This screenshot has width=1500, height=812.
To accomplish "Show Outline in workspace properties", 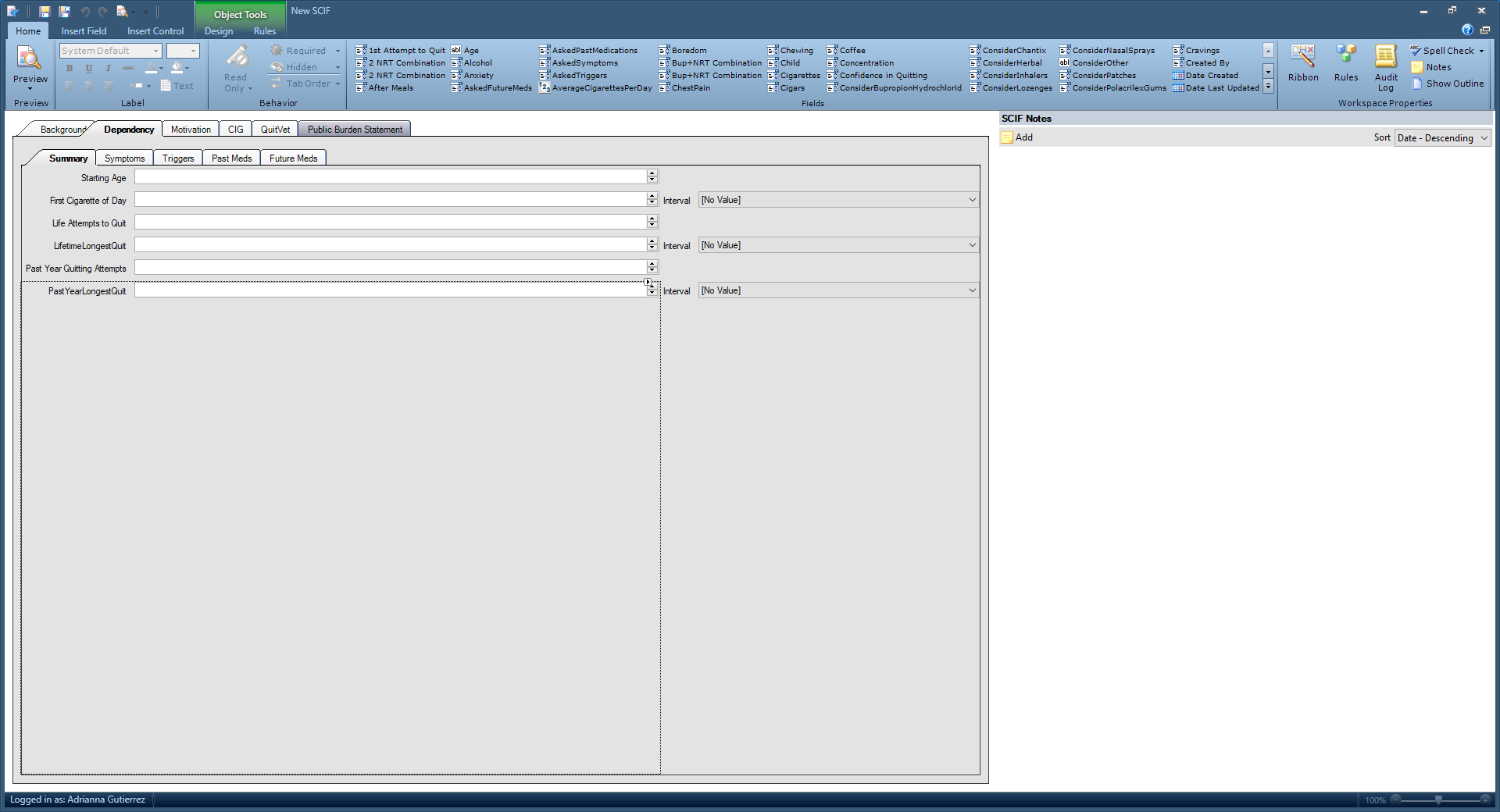I will point(1447,84).
